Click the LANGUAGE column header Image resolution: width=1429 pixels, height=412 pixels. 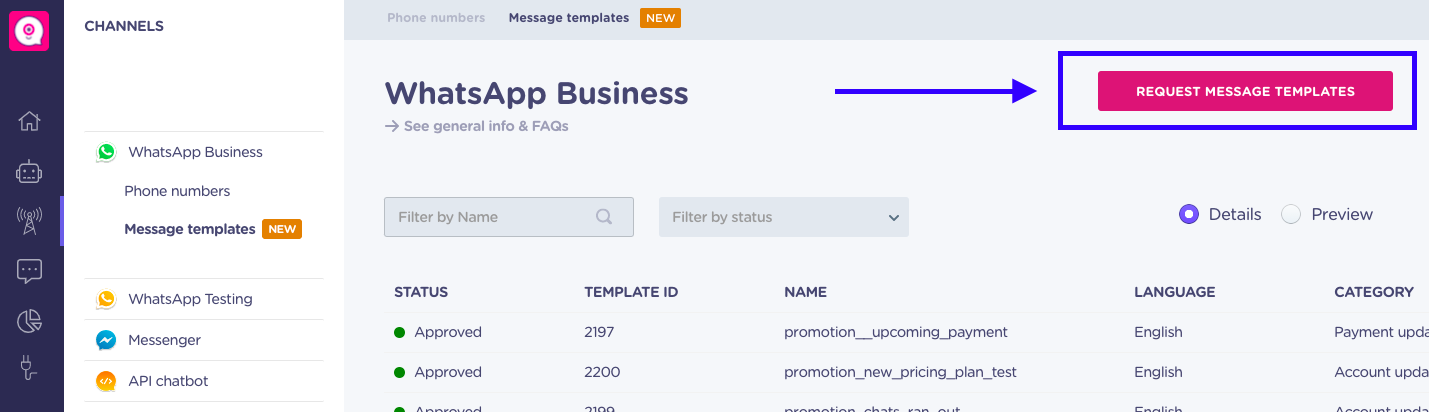click(1174, 292)
